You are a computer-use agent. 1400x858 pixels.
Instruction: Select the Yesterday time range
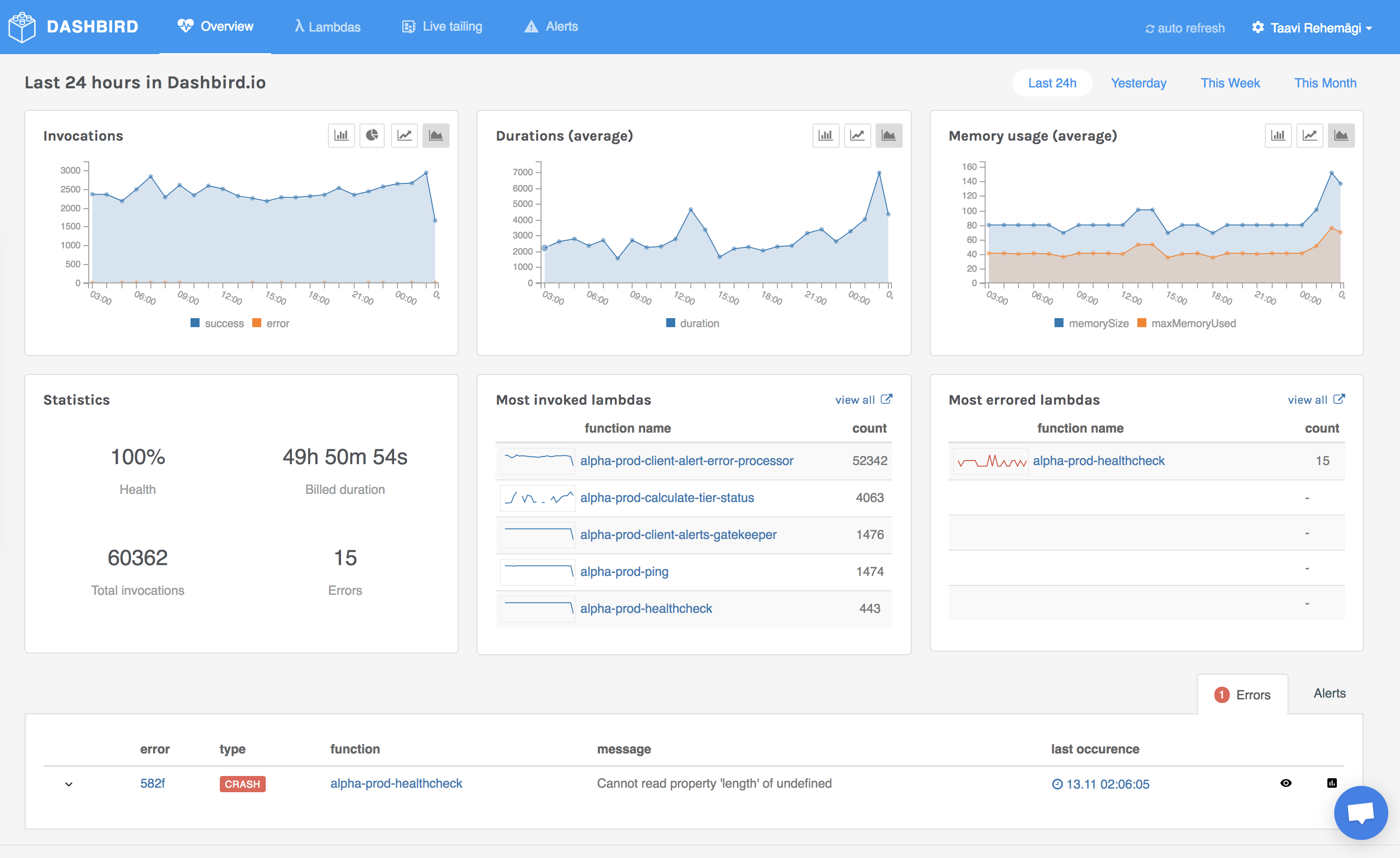pyautogui.click(x=1139, y=83)
